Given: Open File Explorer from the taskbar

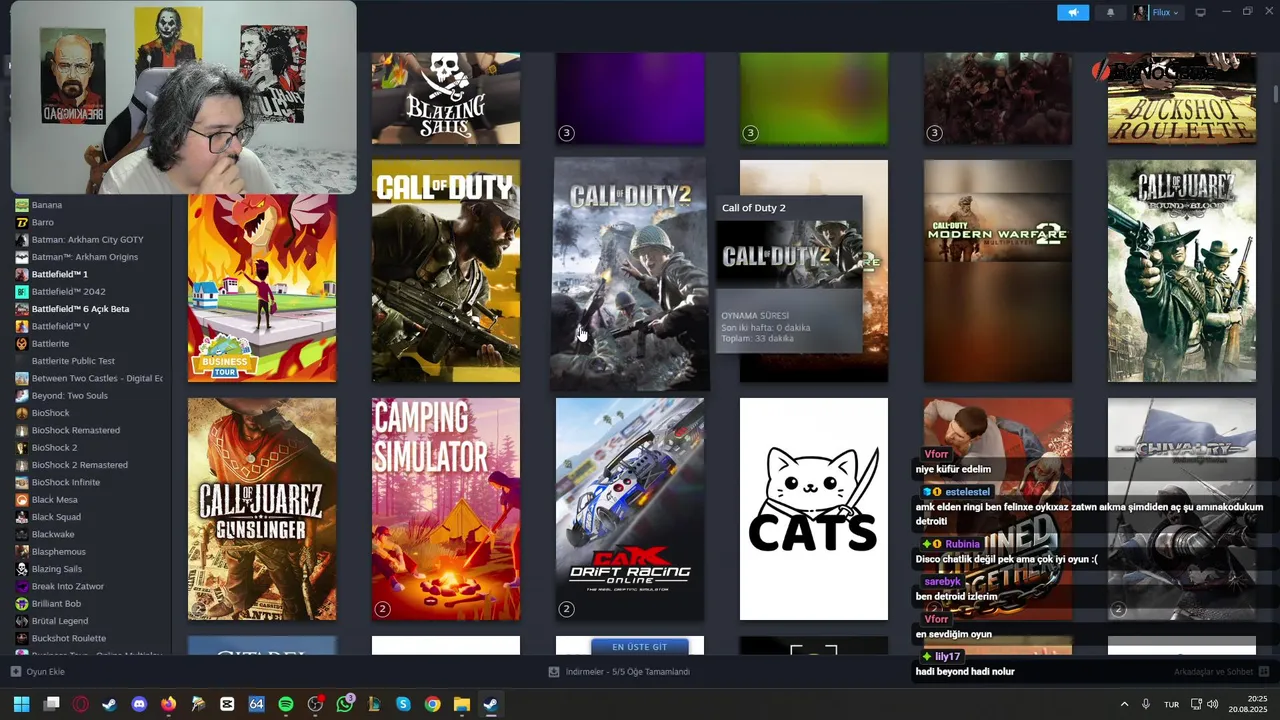Looking at the screenshot, I should (x=462, y=704).
